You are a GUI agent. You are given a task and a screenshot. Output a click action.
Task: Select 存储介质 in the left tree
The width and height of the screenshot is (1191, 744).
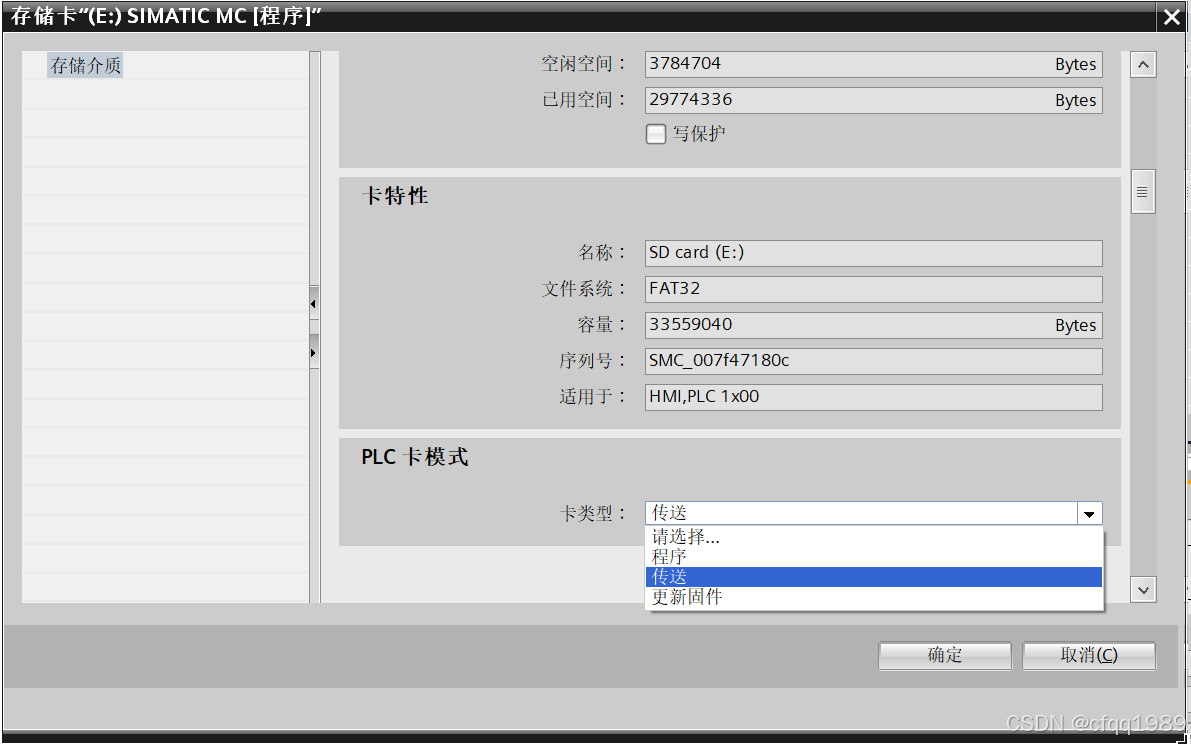[x=85, y=65]
